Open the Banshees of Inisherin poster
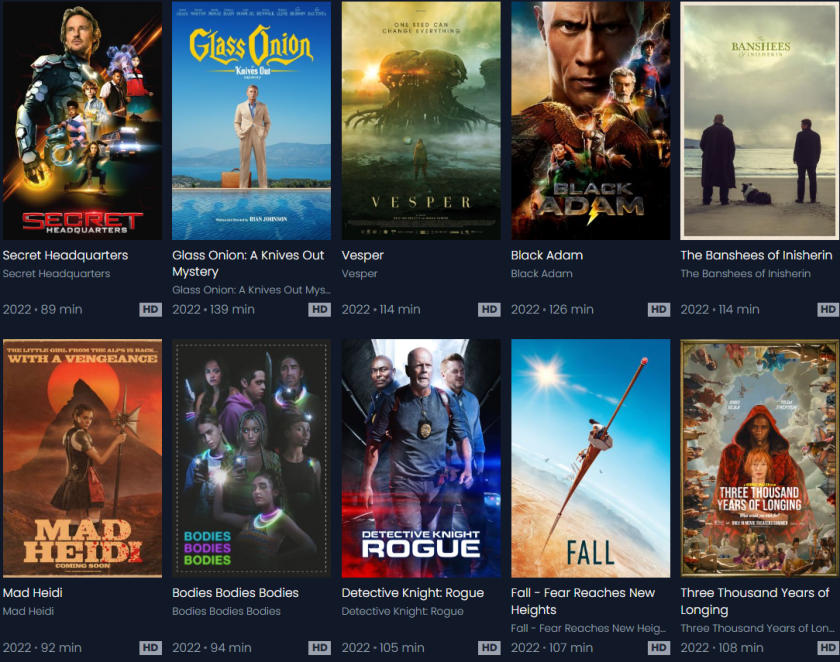The image size is (840, 662). [x=760, y=120]
